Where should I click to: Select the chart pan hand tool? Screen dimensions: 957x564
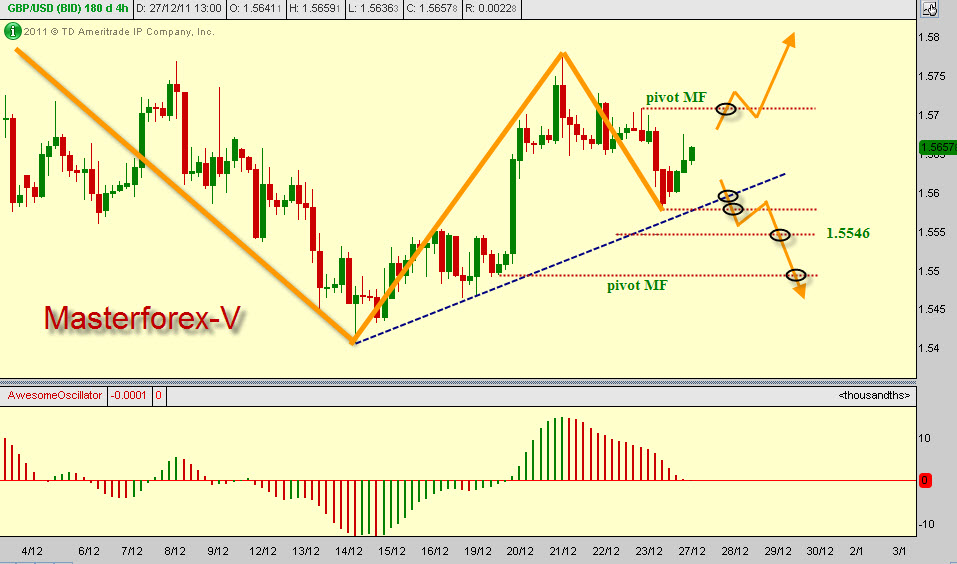930,9
